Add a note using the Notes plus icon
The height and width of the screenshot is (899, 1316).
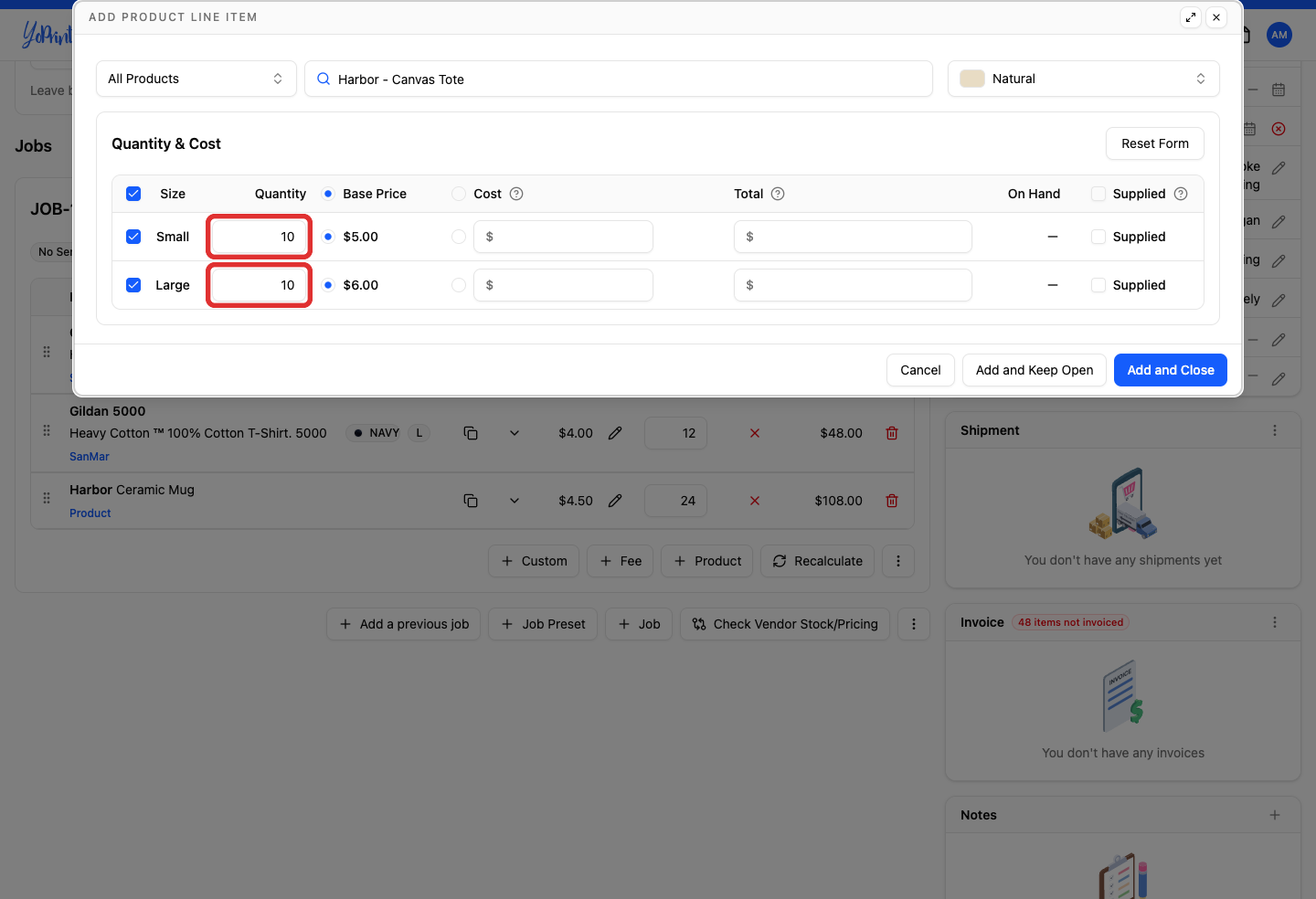click(x=1275, y=815)
